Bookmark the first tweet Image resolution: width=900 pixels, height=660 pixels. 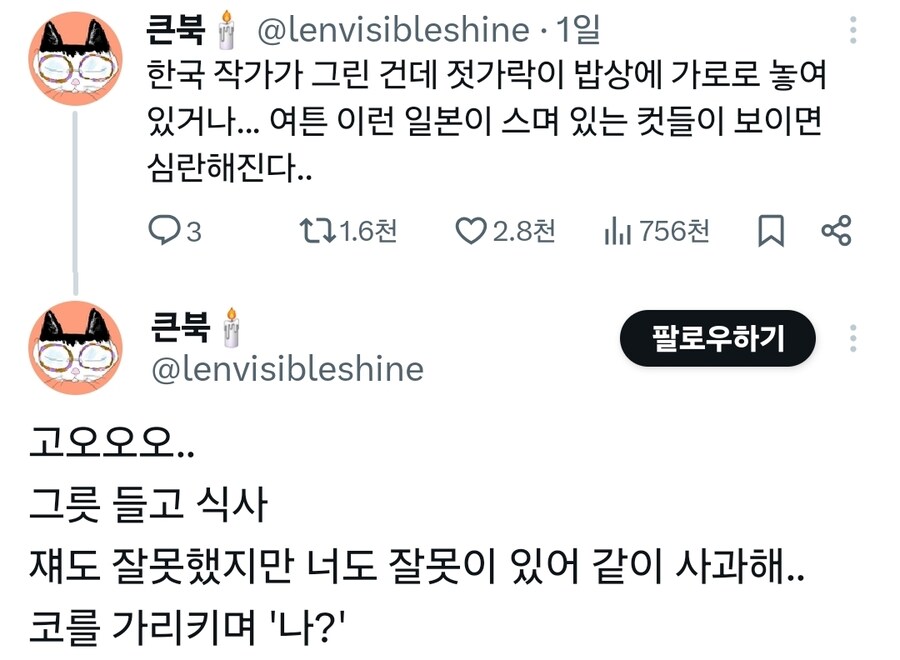[770, 231]
